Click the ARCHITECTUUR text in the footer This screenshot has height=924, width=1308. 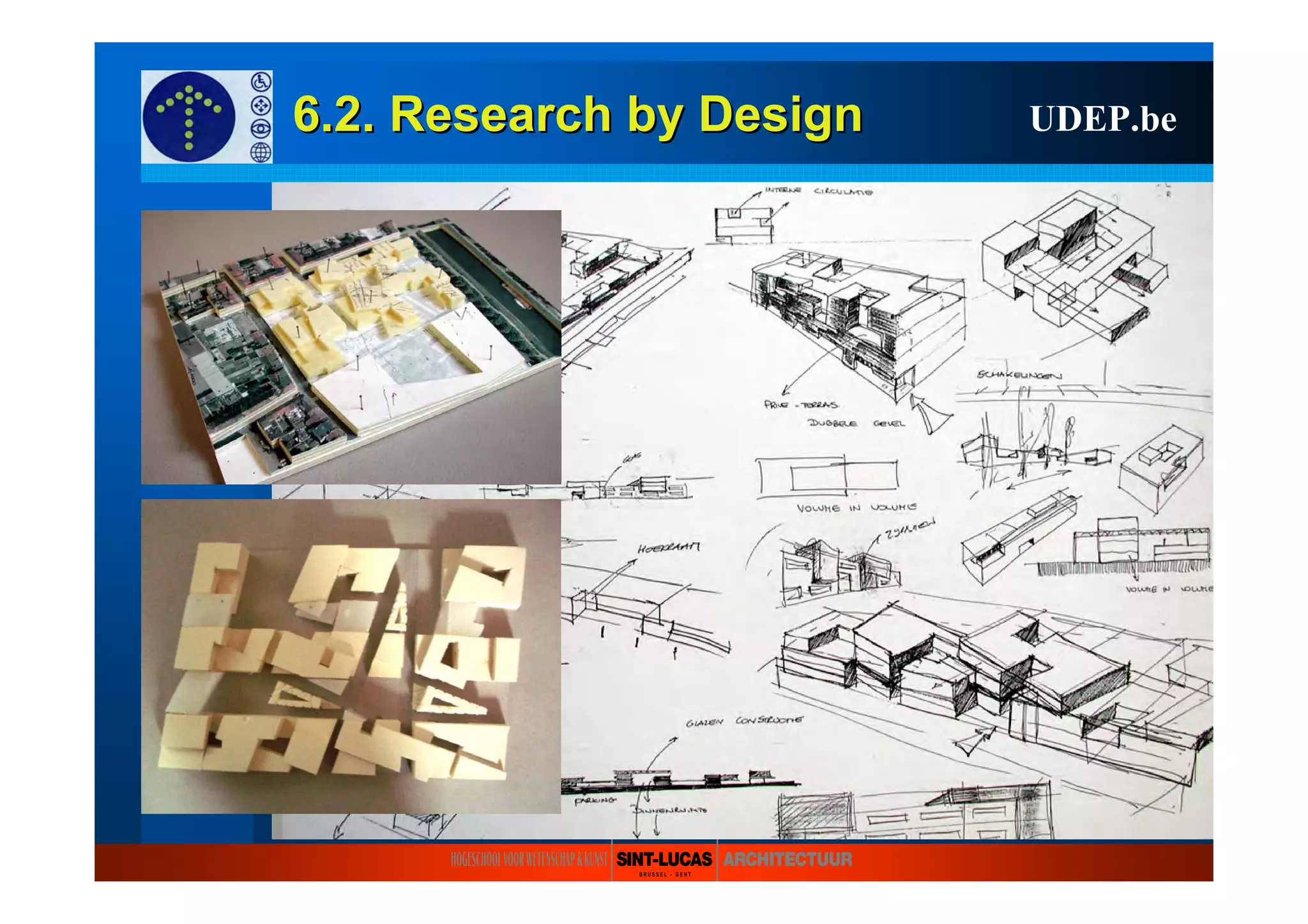coord(787,860)
